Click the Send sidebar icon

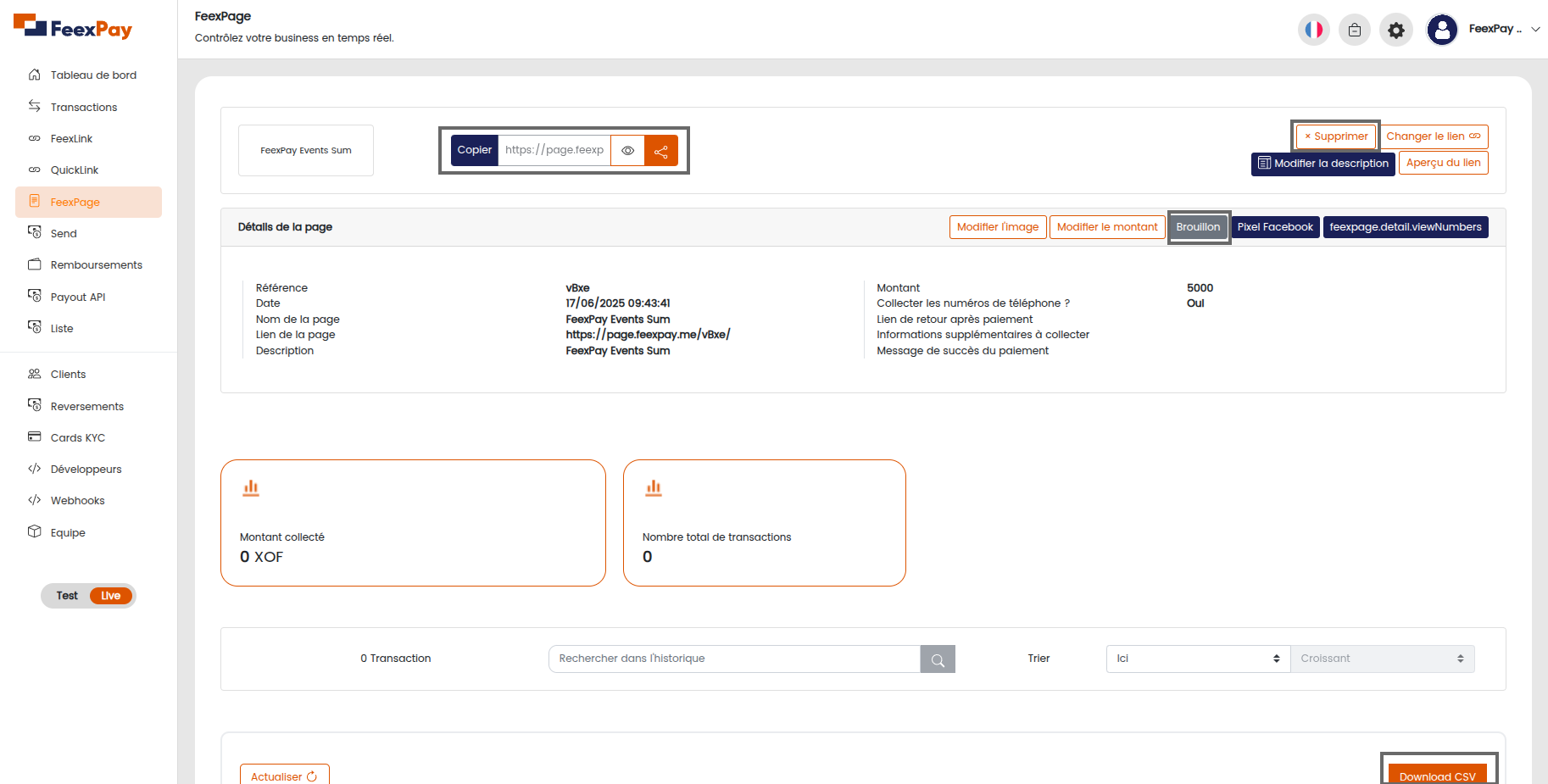click(35, 232)
